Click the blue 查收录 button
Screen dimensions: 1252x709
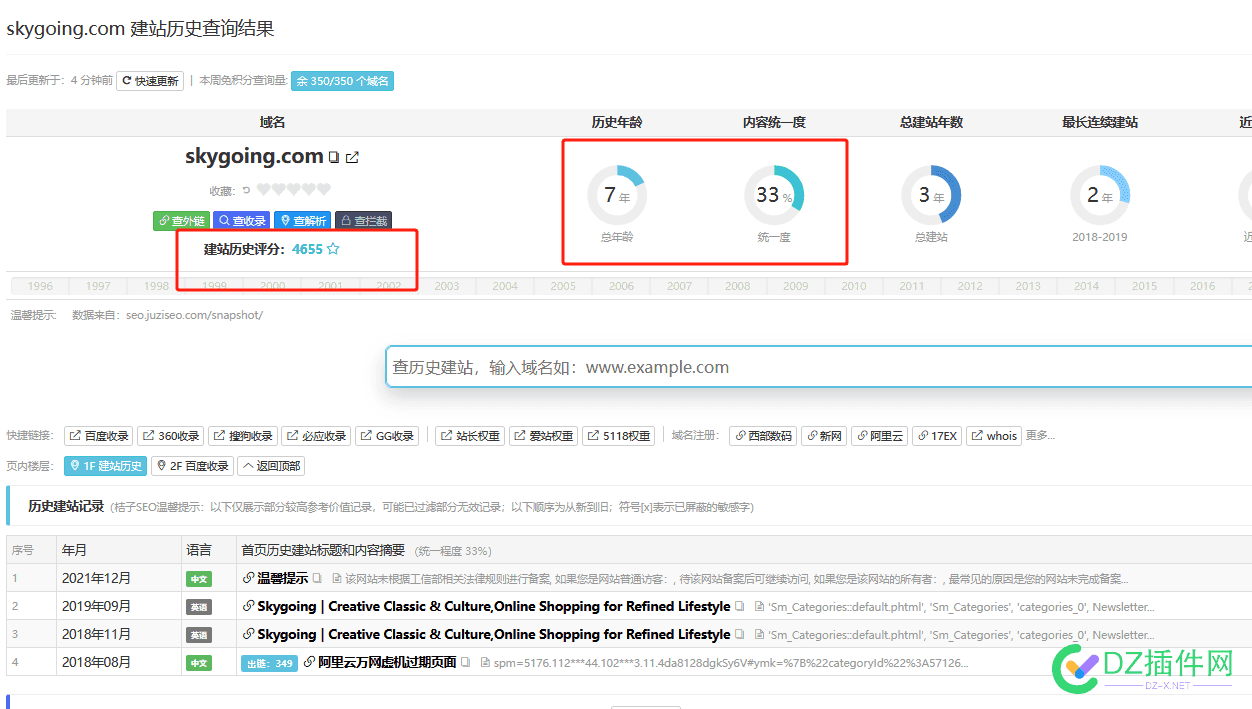[242, 220]
